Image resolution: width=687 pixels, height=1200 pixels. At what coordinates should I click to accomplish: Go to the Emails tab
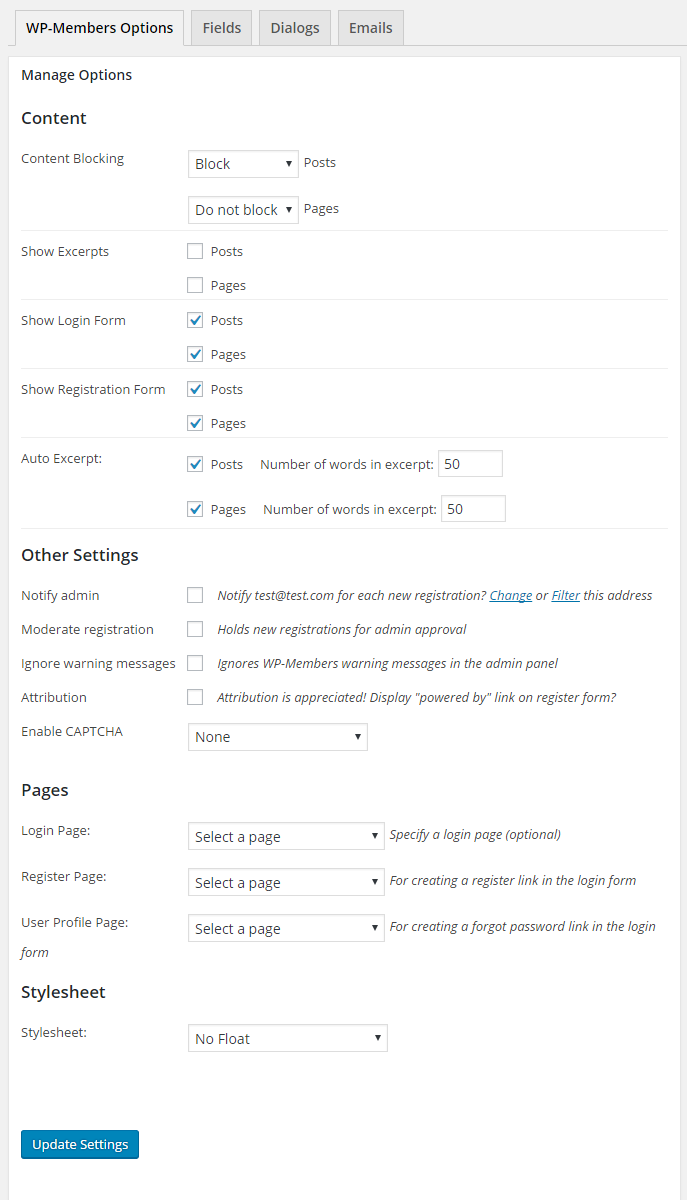coord(370,28)
